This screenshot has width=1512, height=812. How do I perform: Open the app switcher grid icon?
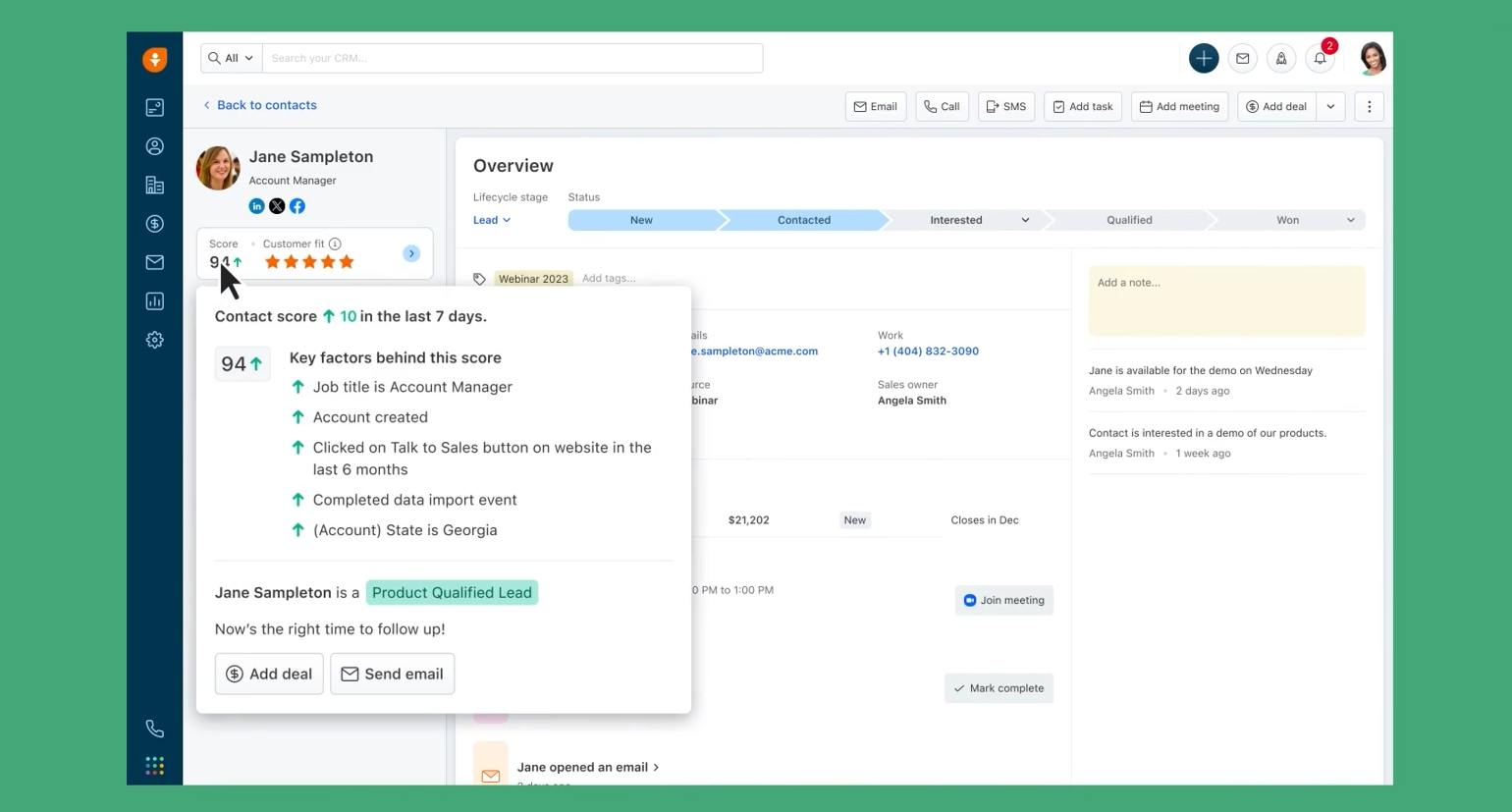(154, 766)
